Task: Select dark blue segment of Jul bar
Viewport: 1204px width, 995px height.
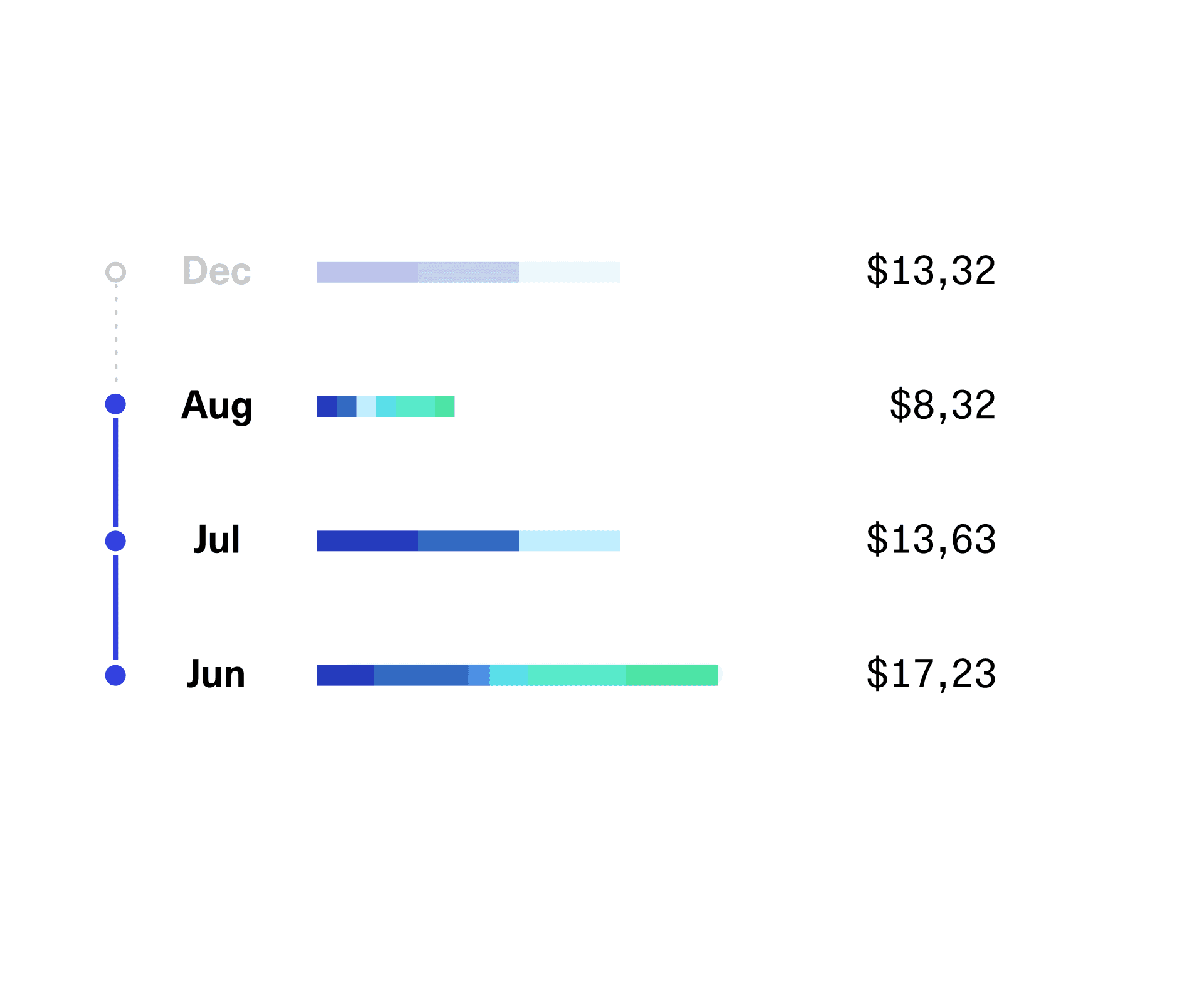Action: point(367,541)
